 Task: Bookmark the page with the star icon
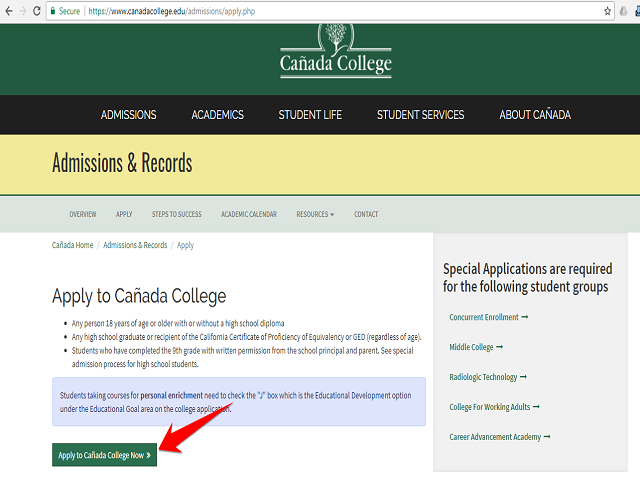607,11
